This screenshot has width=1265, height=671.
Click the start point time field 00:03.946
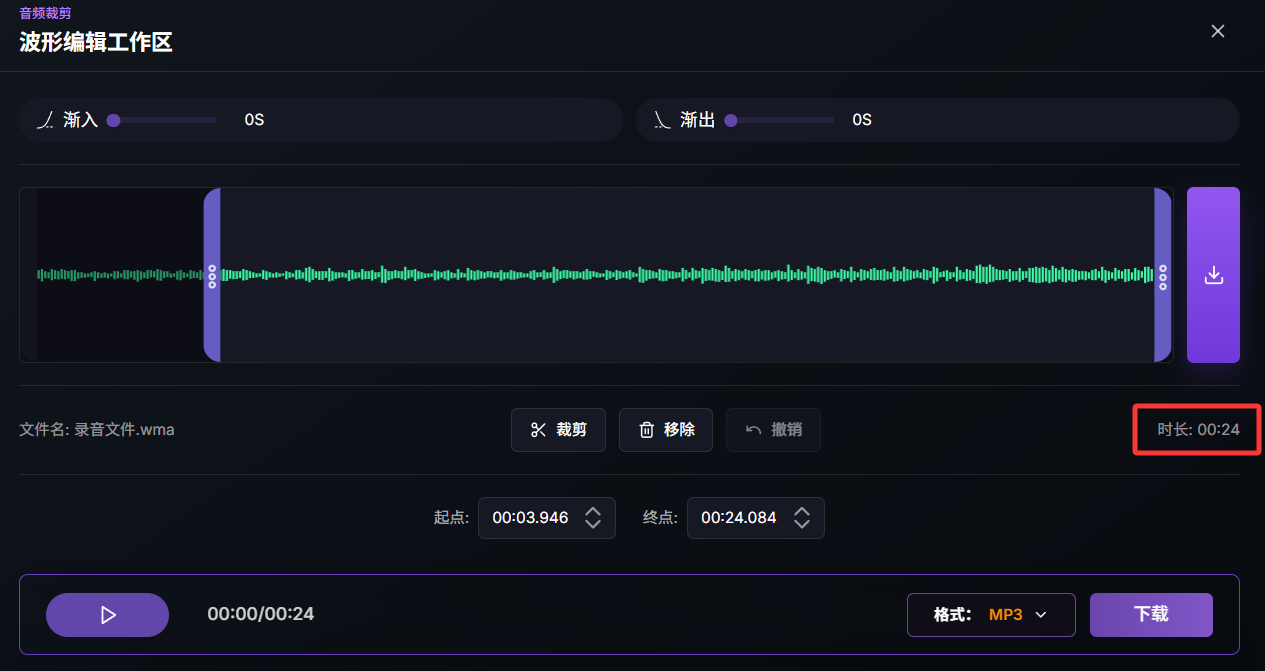click(x=530, y=518)
